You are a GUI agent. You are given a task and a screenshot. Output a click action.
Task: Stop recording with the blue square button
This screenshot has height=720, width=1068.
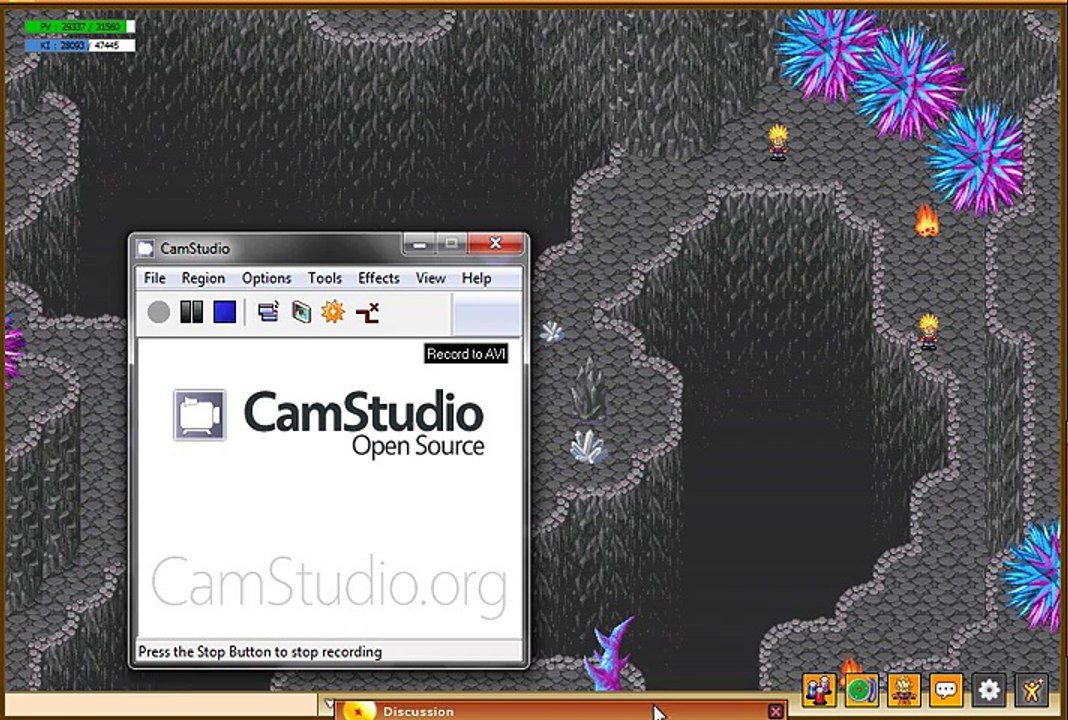pos(225,313)
